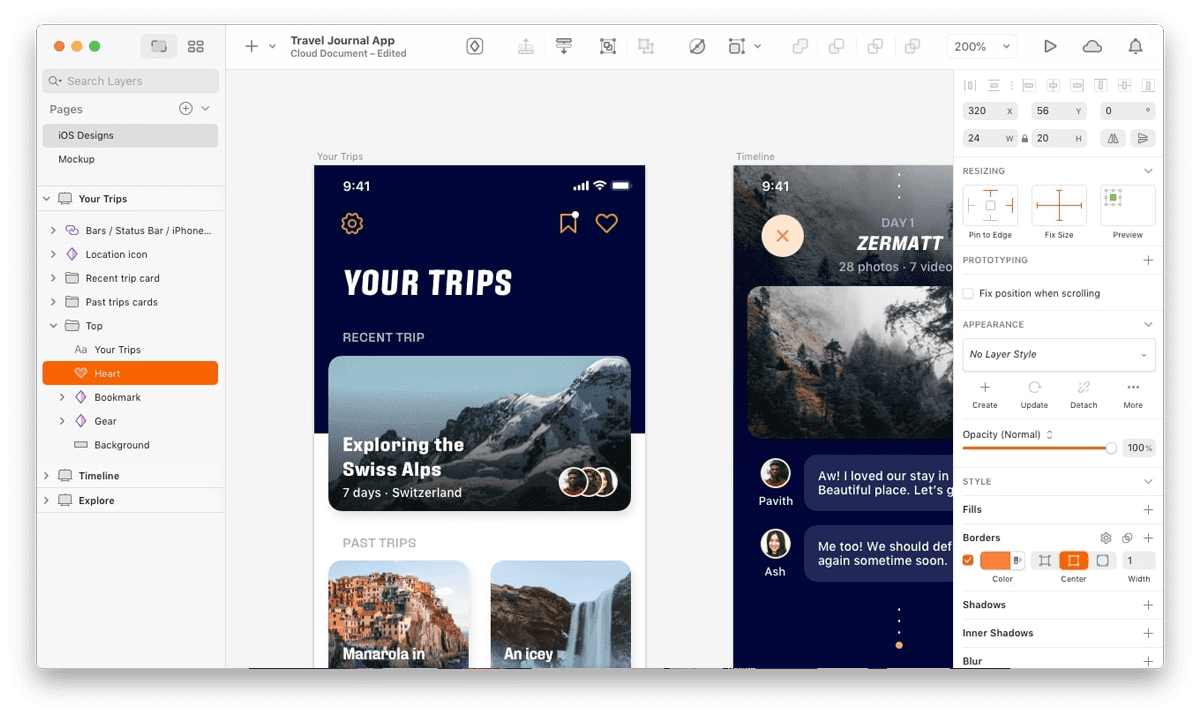Image resolution: width=1200 pixels, height=717 pixels.
Task: Click the Search Layers field
Action: point(130,81)
